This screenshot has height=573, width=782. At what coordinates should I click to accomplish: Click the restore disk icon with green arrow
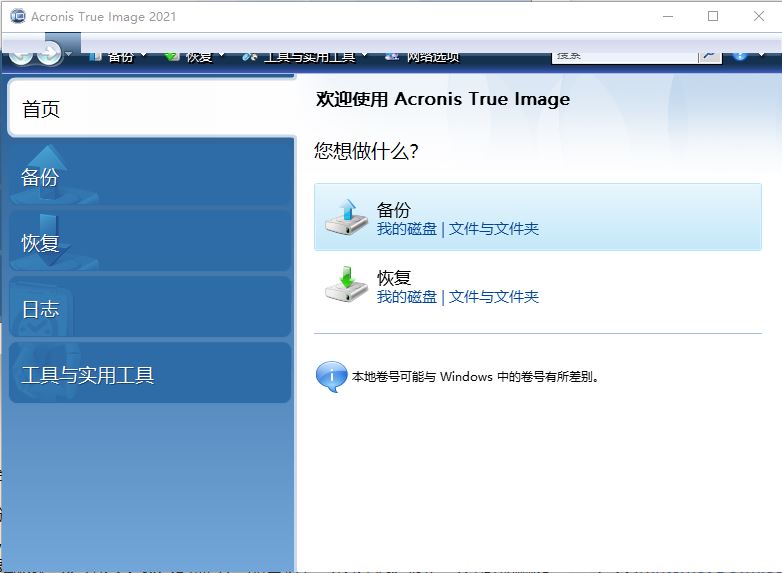click(346, 285)
